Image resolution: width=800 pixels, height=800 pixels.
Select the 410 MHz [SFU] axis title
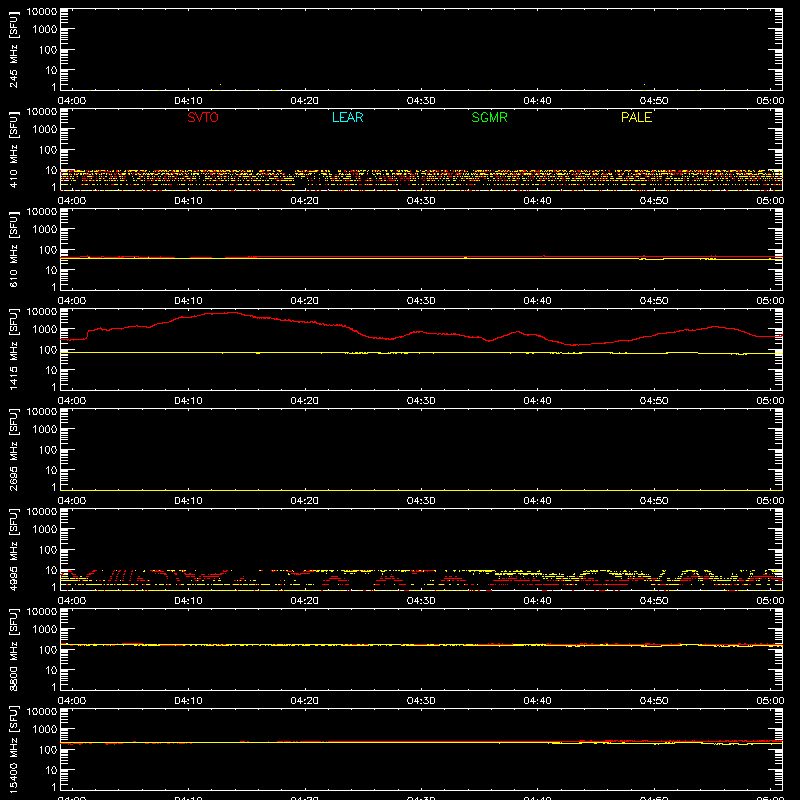pyautogui.click(x=13, y=149)
